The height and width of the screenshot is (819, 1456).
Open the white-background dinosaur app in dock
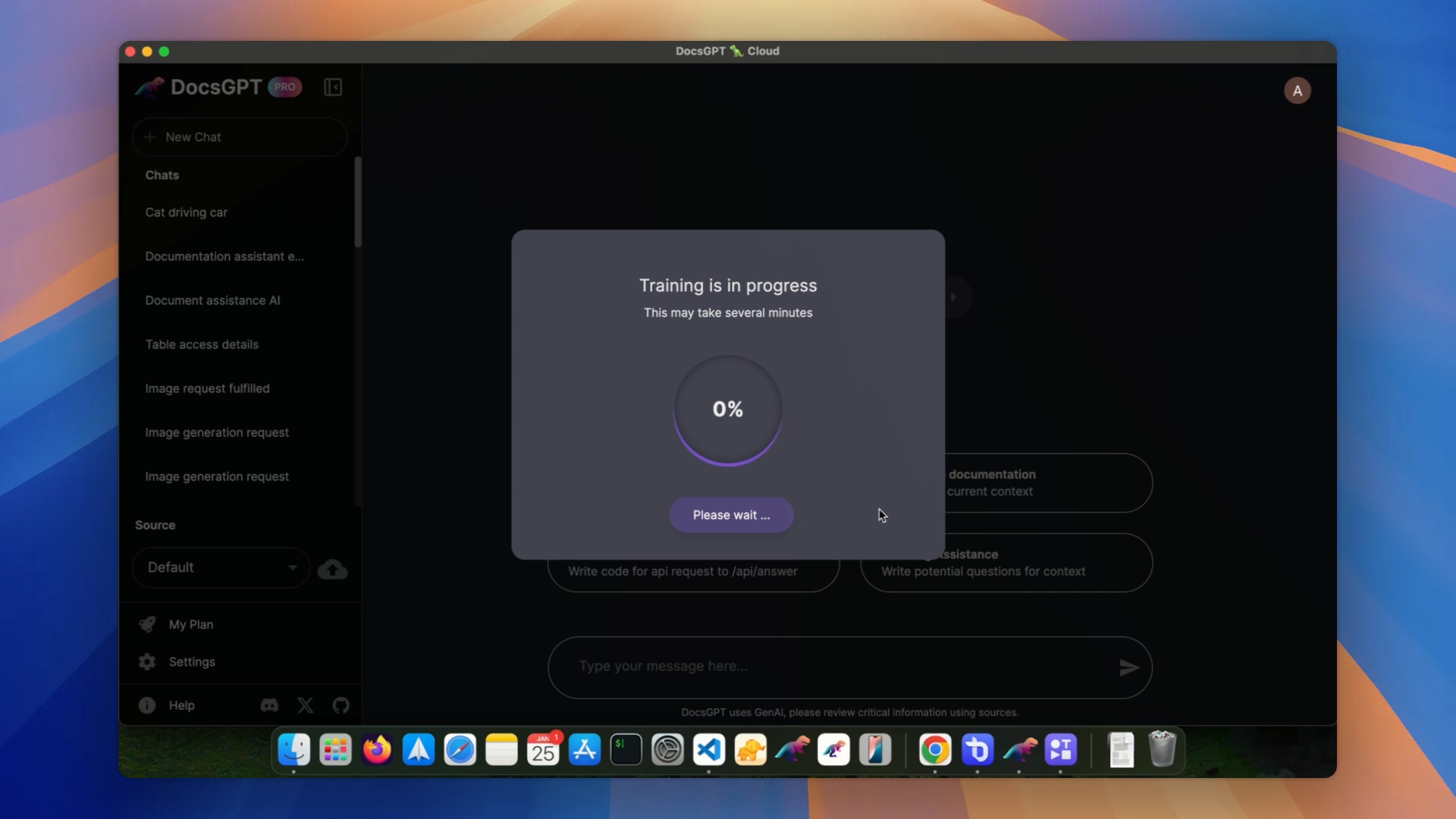tap(833, 750)
